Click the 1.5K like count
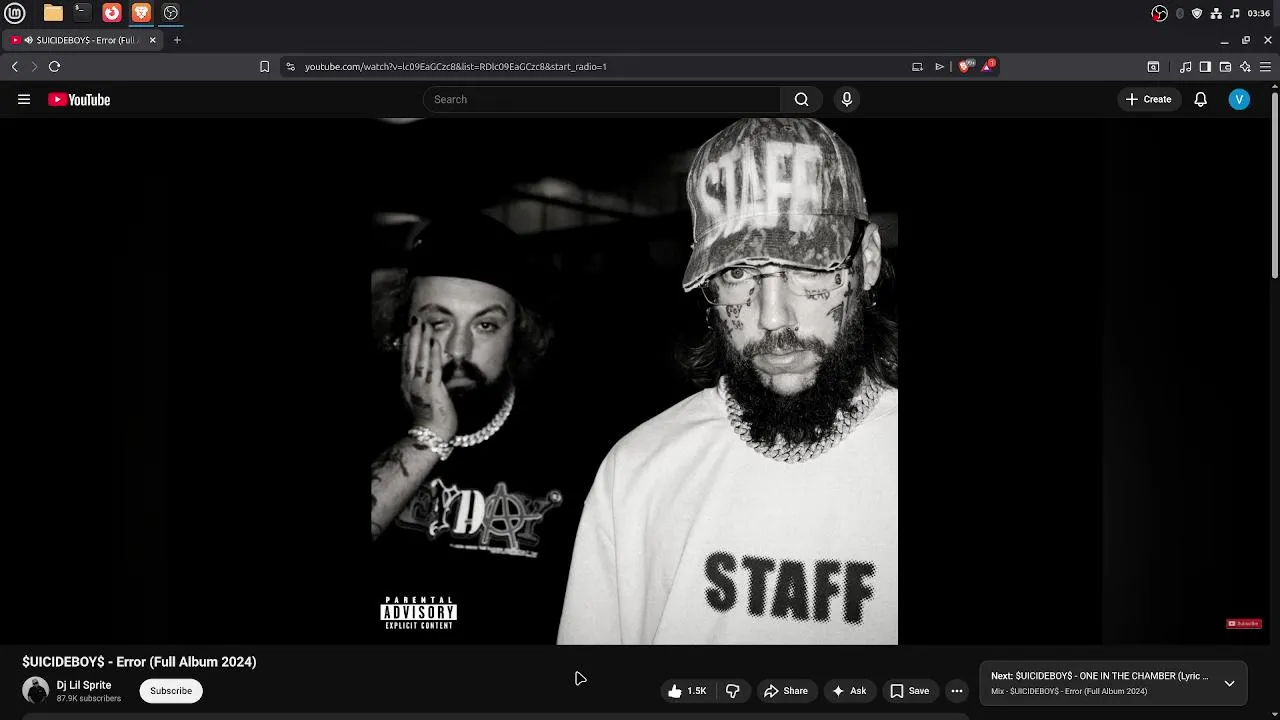The image size is (1280, 720). (x=697, y=691)
